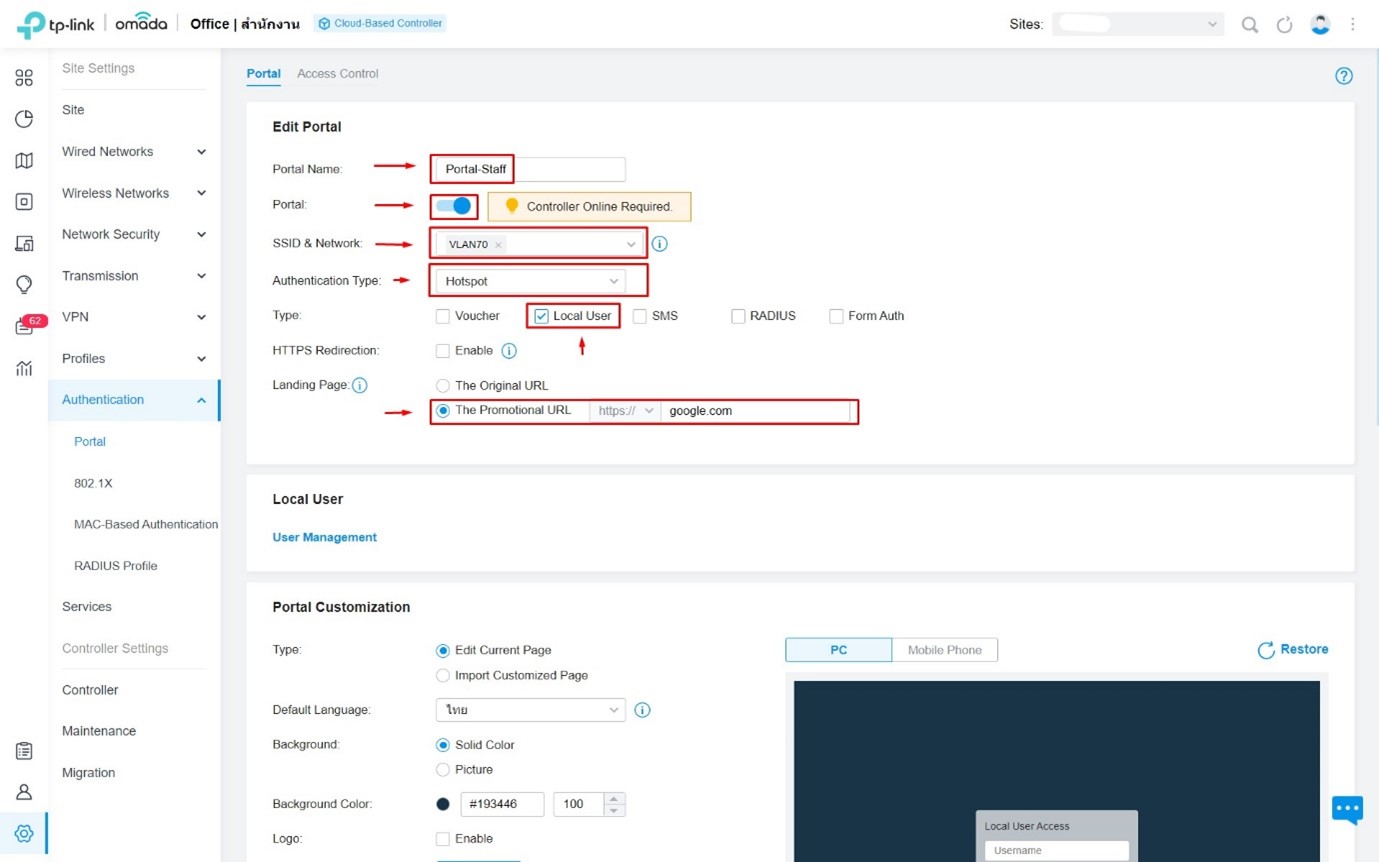This screenshot has height=862, width=1379.
Task: Click Restore button in preview
Action: coord(1293,650)
